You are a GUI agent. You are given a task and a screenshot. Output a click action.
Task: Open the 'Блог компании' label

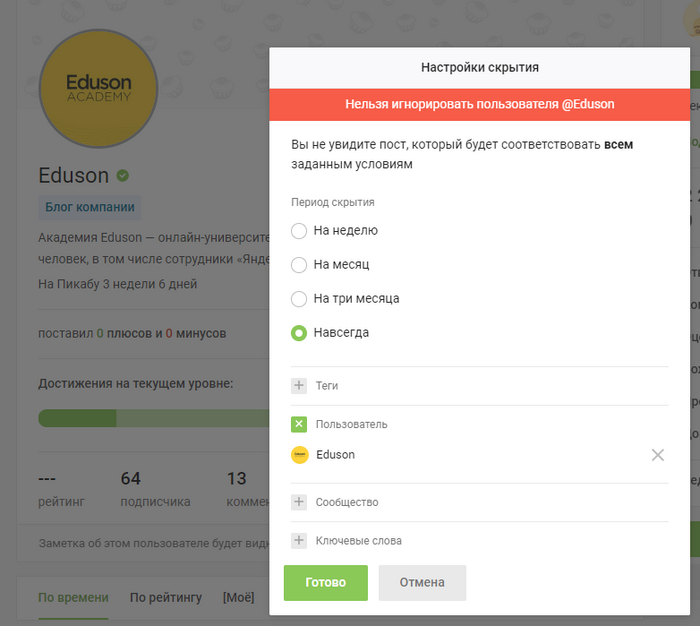[x=90, y=207]
